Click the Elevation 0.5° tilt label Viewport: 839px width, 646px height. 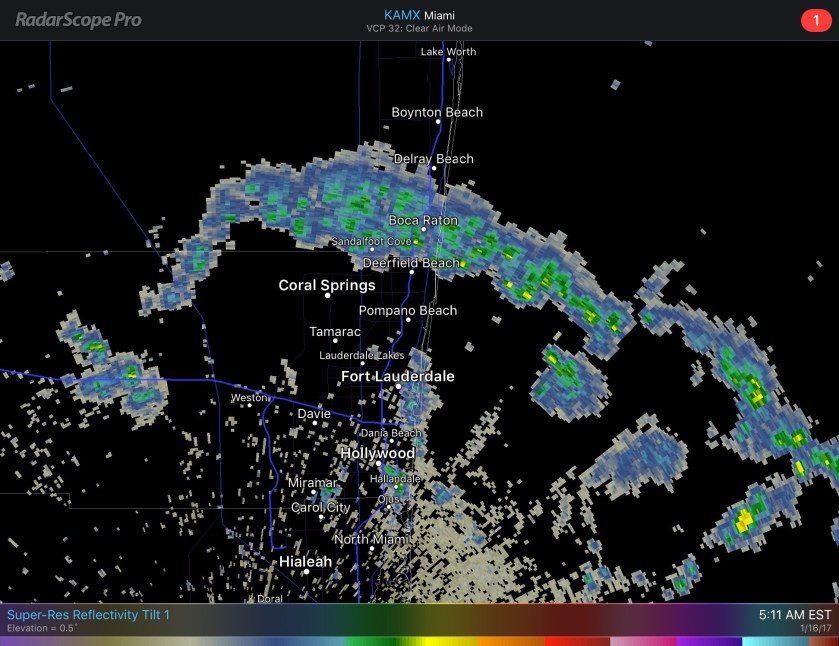point(41,628)
